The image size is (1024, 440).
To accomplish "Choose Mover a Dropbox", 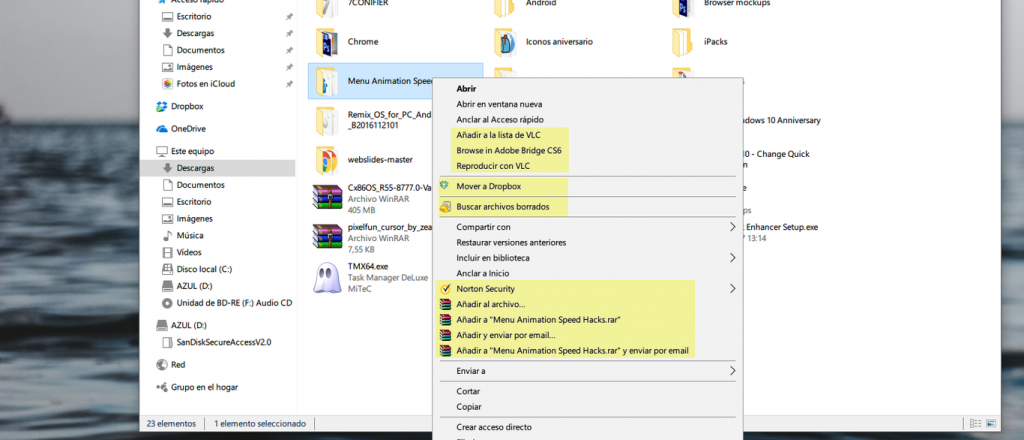I will [x=488, y=186].
